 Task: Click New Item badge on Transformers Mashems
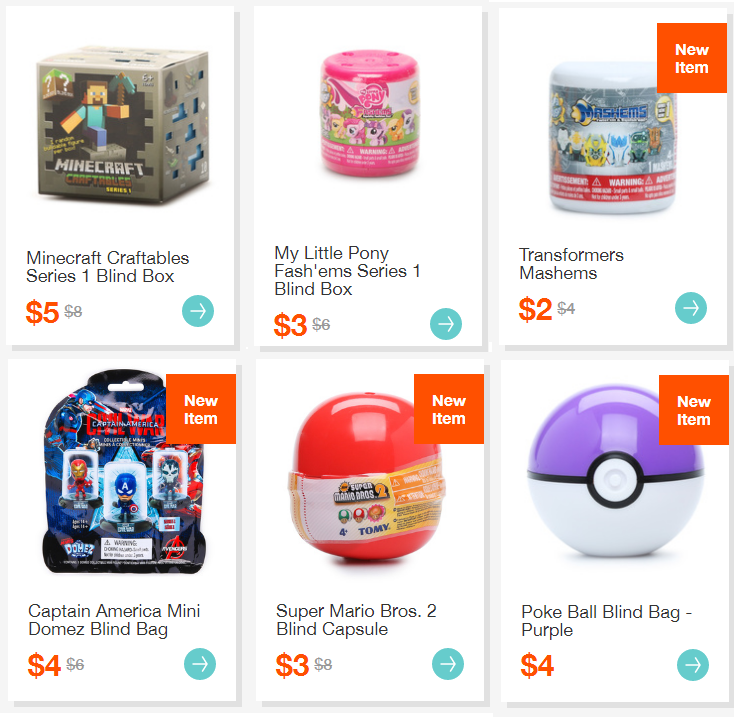click(692, 58)
